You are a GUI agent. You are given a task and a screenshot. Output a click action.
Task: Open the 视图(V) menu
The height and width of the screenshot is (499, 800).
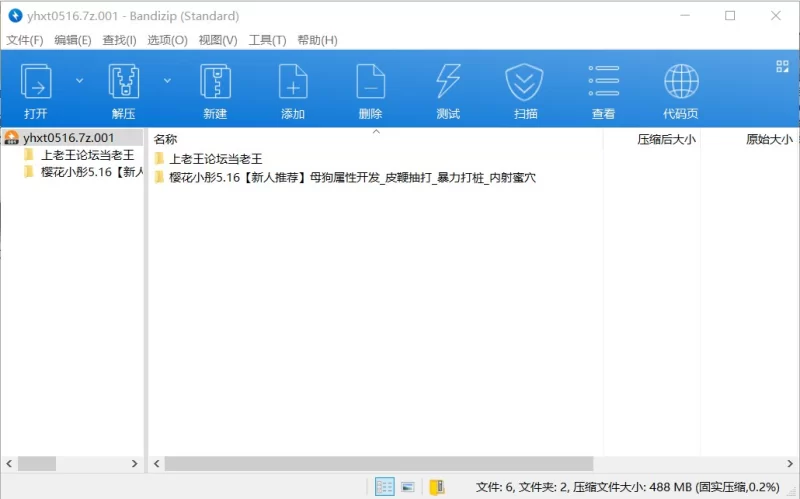click(218, 40)
